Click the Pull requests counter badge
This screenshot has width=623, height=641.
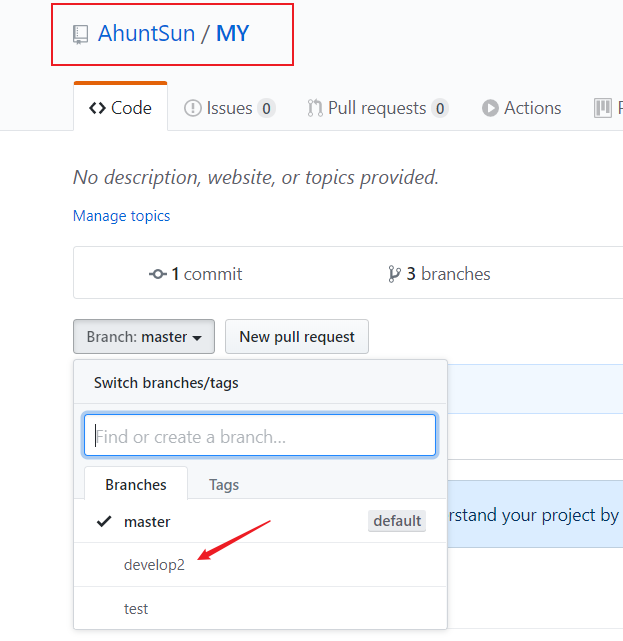pyautogui.click(x=440, y=109)
